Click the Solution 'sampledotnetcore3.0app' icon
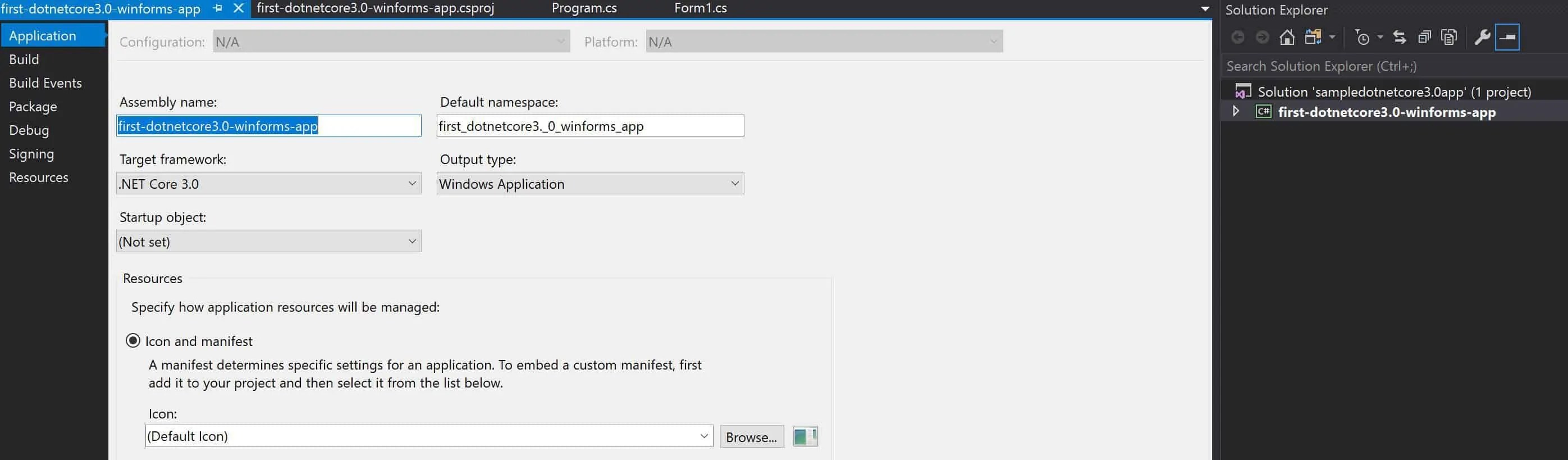1568x460 pixels. tap(1243, 92)
